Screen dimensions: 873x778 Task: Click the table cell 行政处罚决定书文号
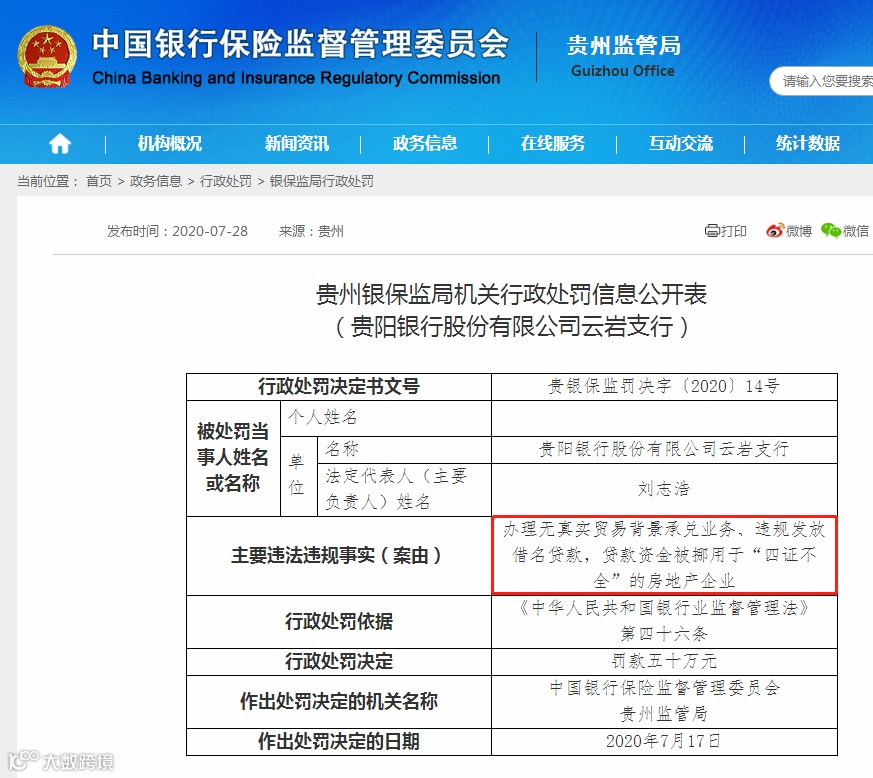(339, 386)
